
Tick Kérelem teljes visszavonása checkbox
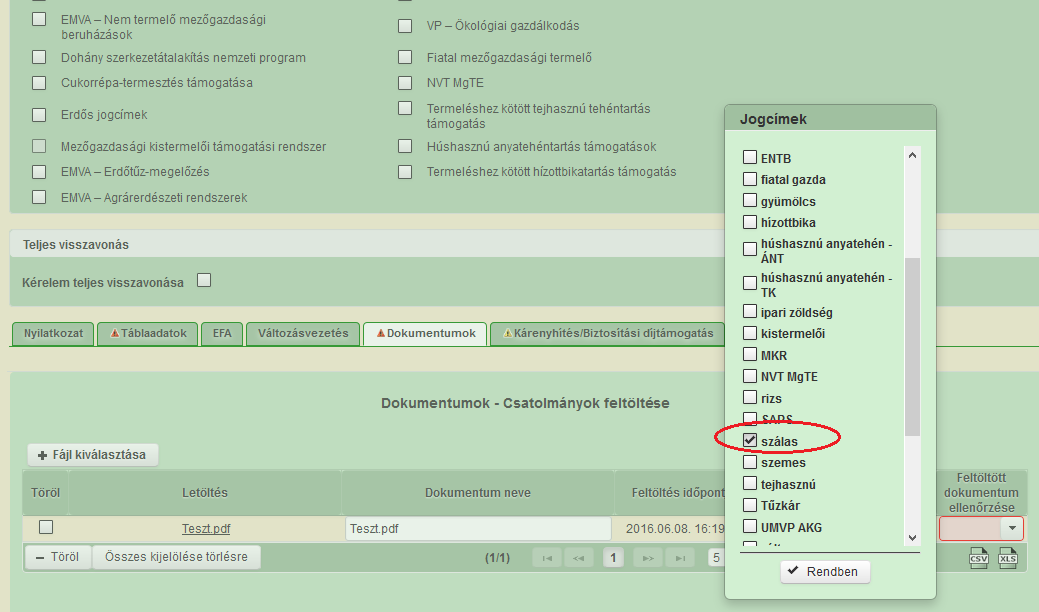pyautogui.click(x=204, y=280)
